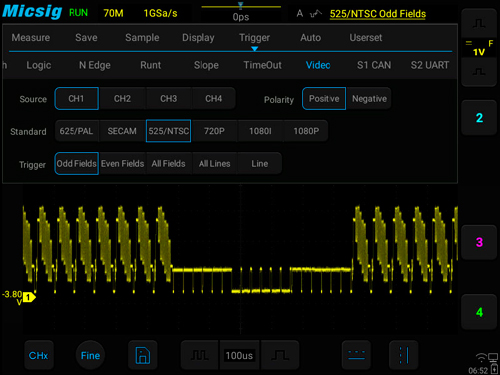The height and width of the screenshot is (375, 500).
Task: Decrease vertical scale with short pulse icon
Action: 479,72
